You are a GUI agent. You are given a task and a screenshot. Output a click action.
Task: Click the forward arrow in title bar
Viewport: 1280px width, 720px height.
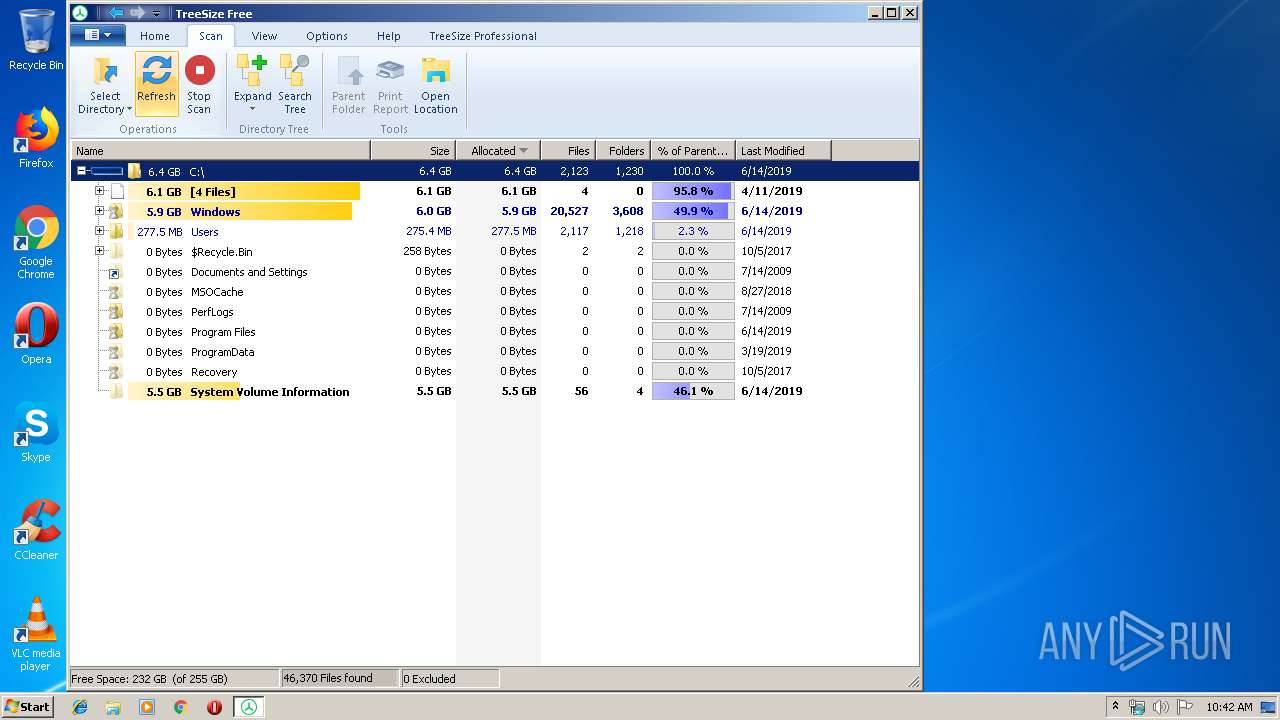coord(137,13)
